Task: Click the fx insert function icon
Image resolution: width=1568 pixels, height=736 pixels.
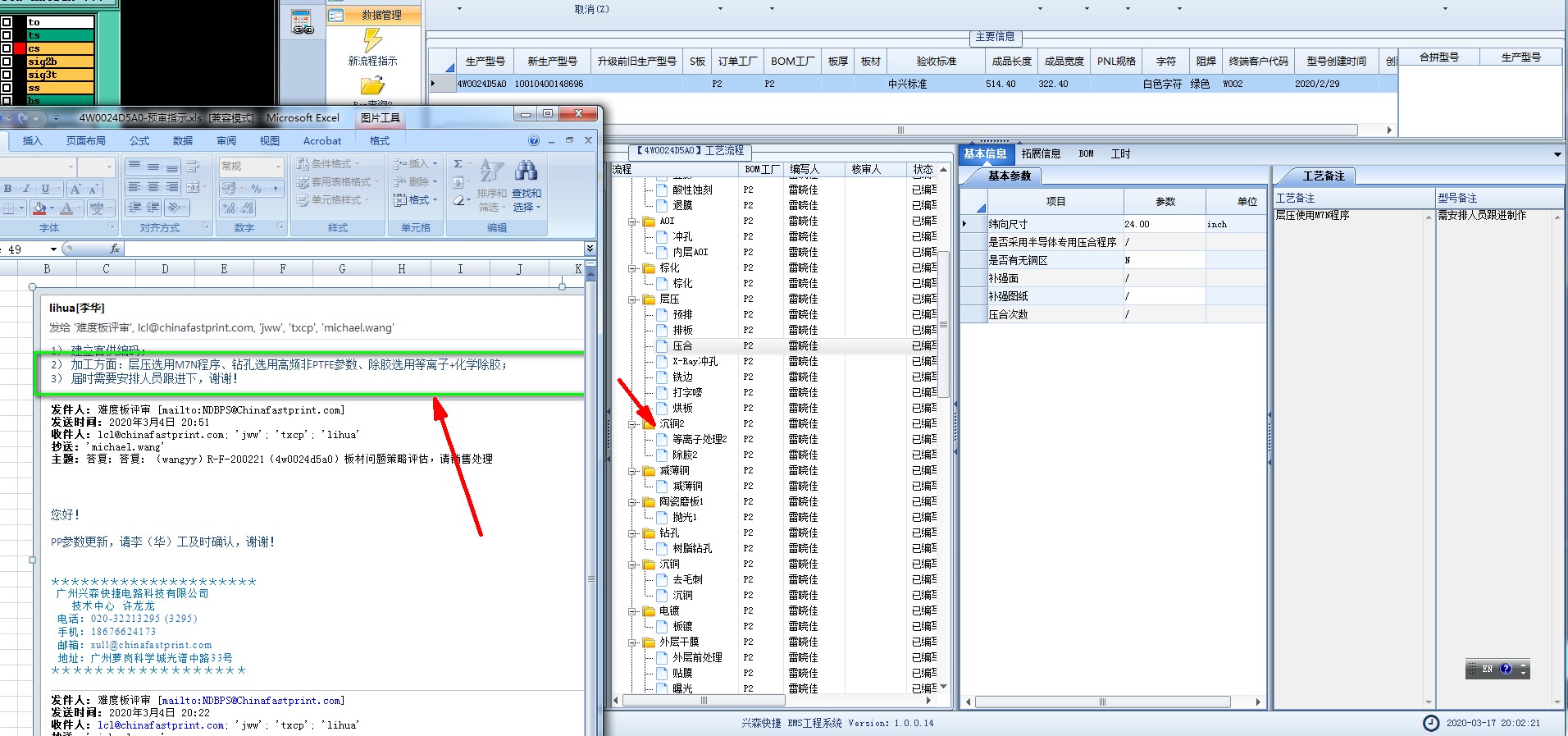Action: pyautogui.click(x=114, y=249)
